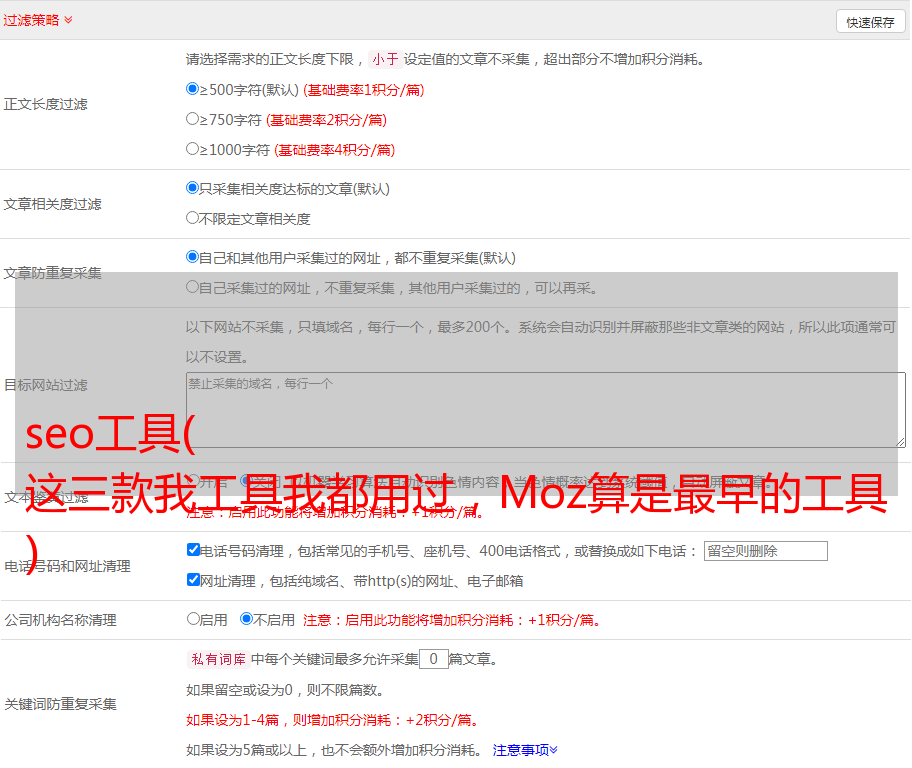Click the 留空则删除 phone replacement field
This screenshot has height=768, width=912.
pyautogui.click(x=765, y=551)
